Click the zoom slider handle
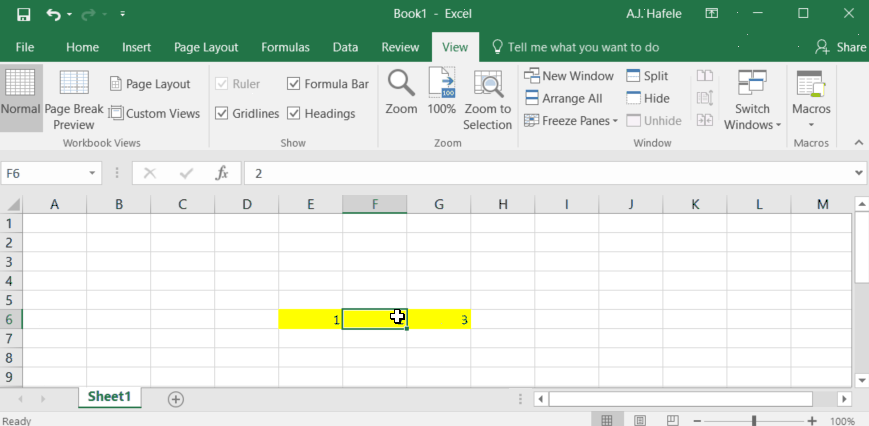Image resolution: width=869 pixels, height=426 pixels. coord(754,421)
